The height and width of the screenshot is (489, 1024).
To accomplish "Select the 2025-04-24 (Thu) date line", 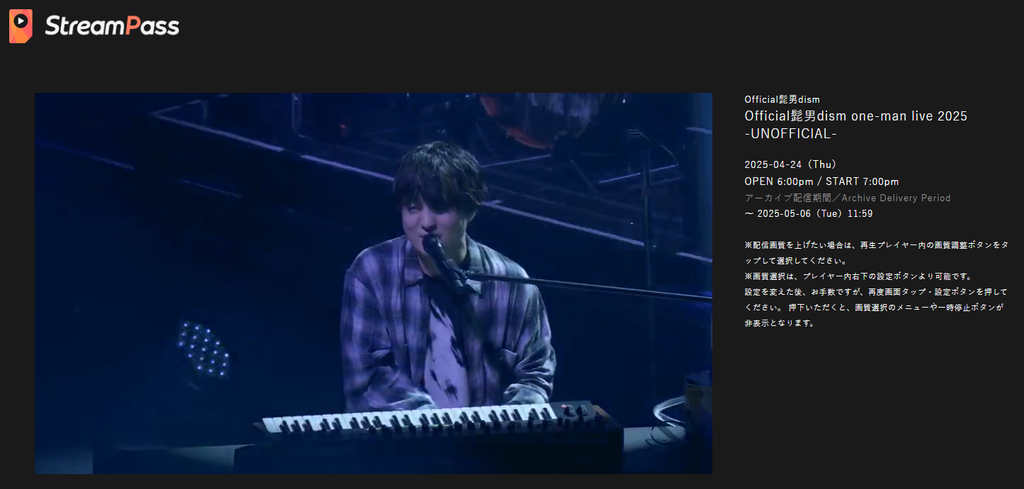I will [x=790, y=165].
